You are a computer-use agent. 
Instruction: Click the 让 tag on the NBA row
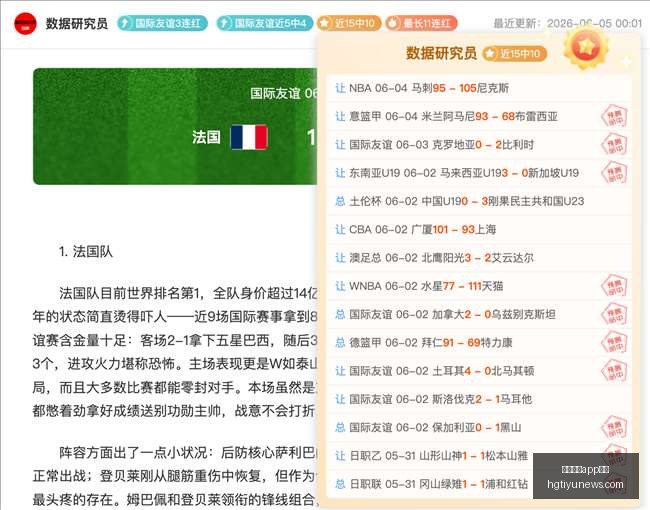tap(340, 88)
